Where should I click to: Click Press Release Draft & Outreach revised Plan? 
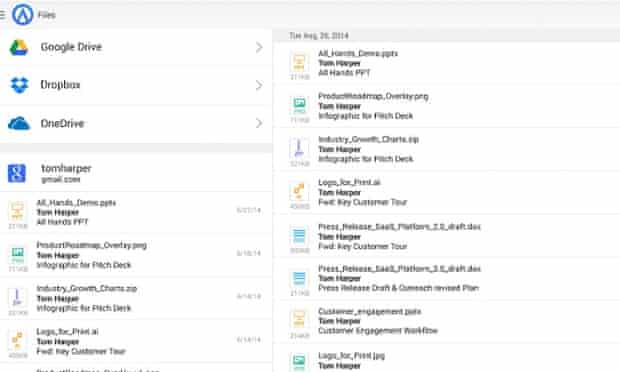(399, 288)
